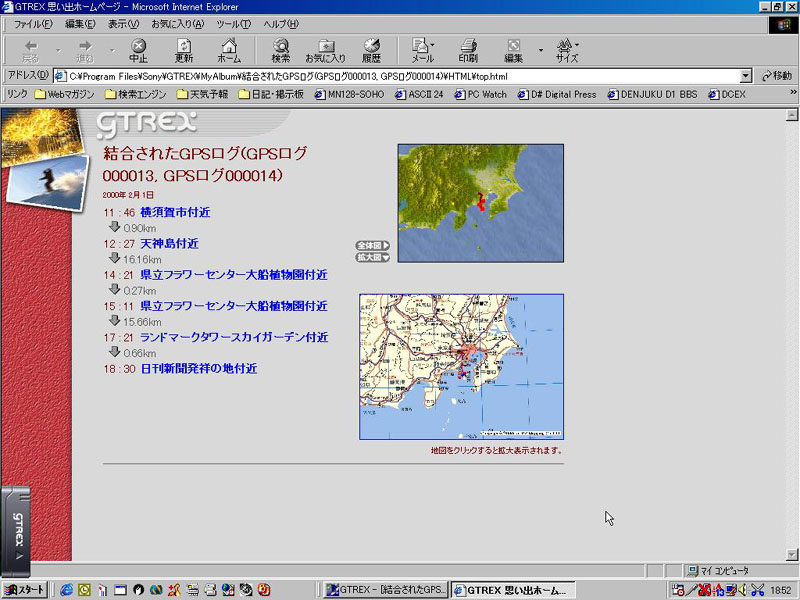Open the ランドマークタワースカイガーデン付近 link

coord(234,337)
